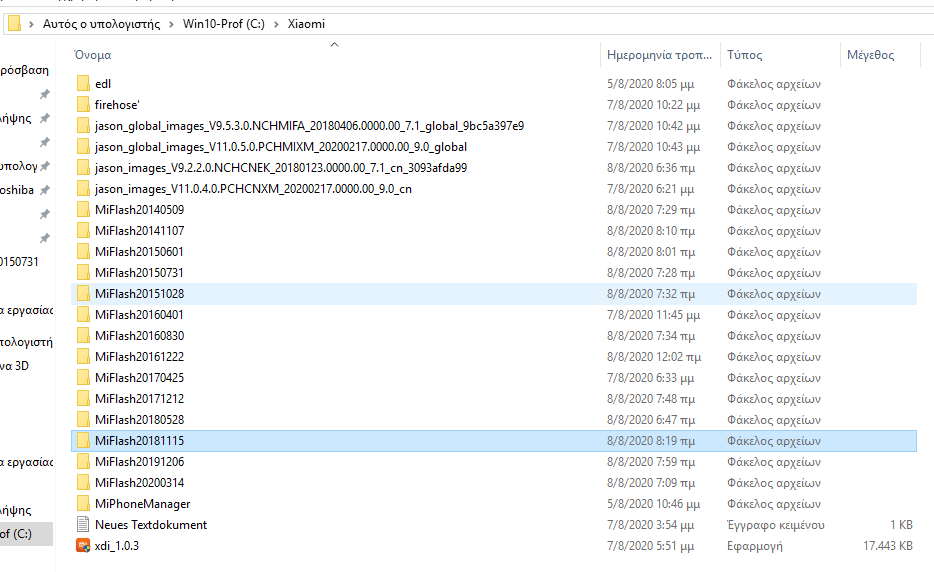Select the firehose' folder name
Viewport: 934px width, 572px height.
117,105
